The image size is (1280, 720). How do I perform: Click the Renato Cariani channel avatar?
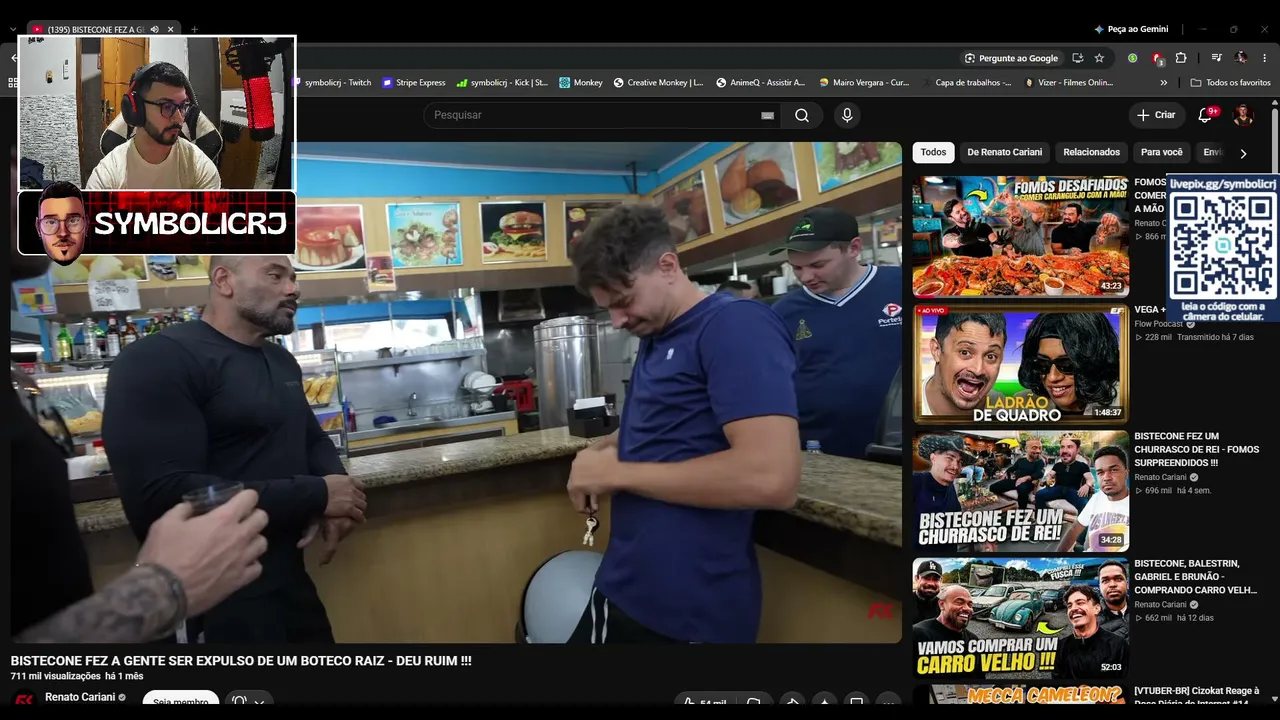24,699
